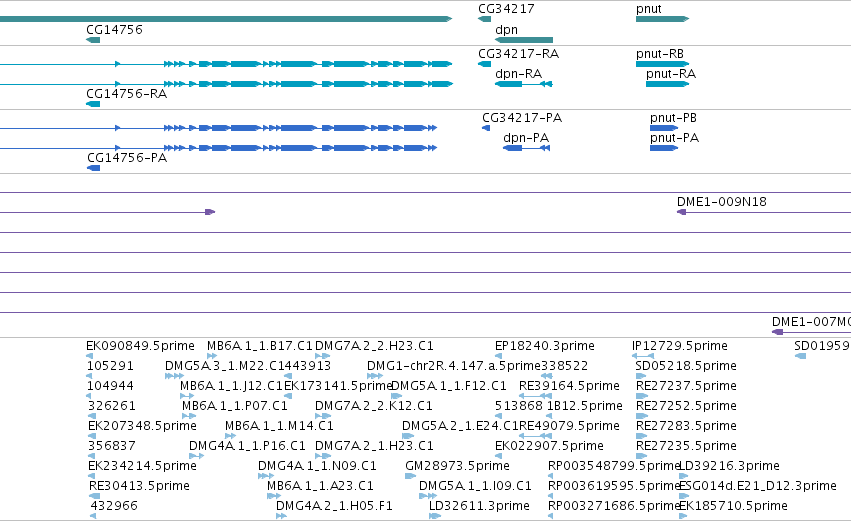
Task: Open EST label EP18240.3prime
Action: [x=544, y=346]
